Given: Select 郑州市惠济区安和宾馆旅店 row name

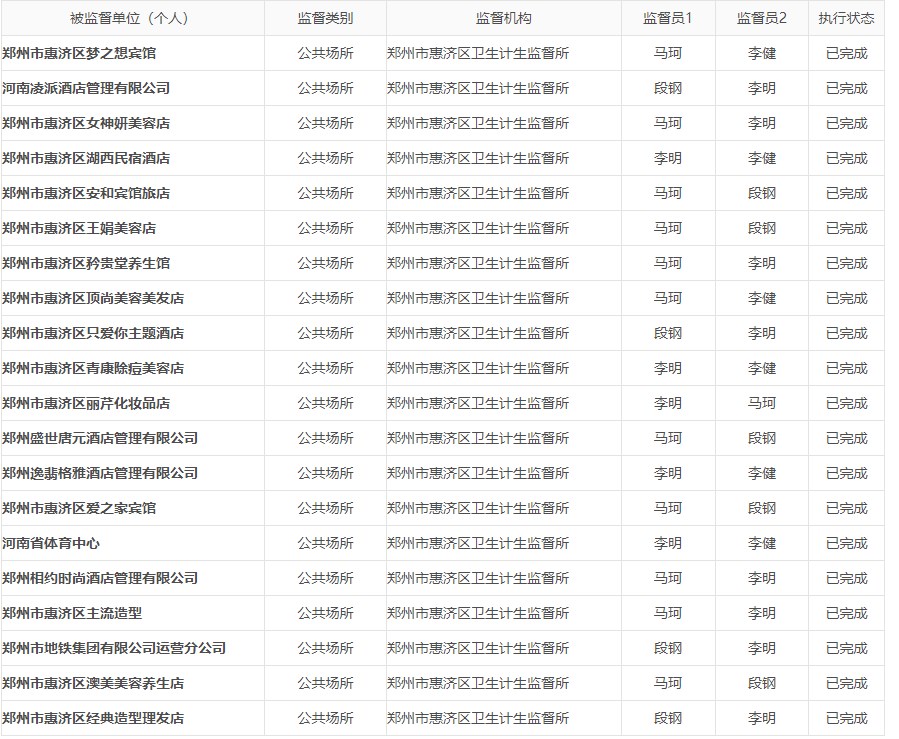Looking at the screenshot, I should coord(86,193).
